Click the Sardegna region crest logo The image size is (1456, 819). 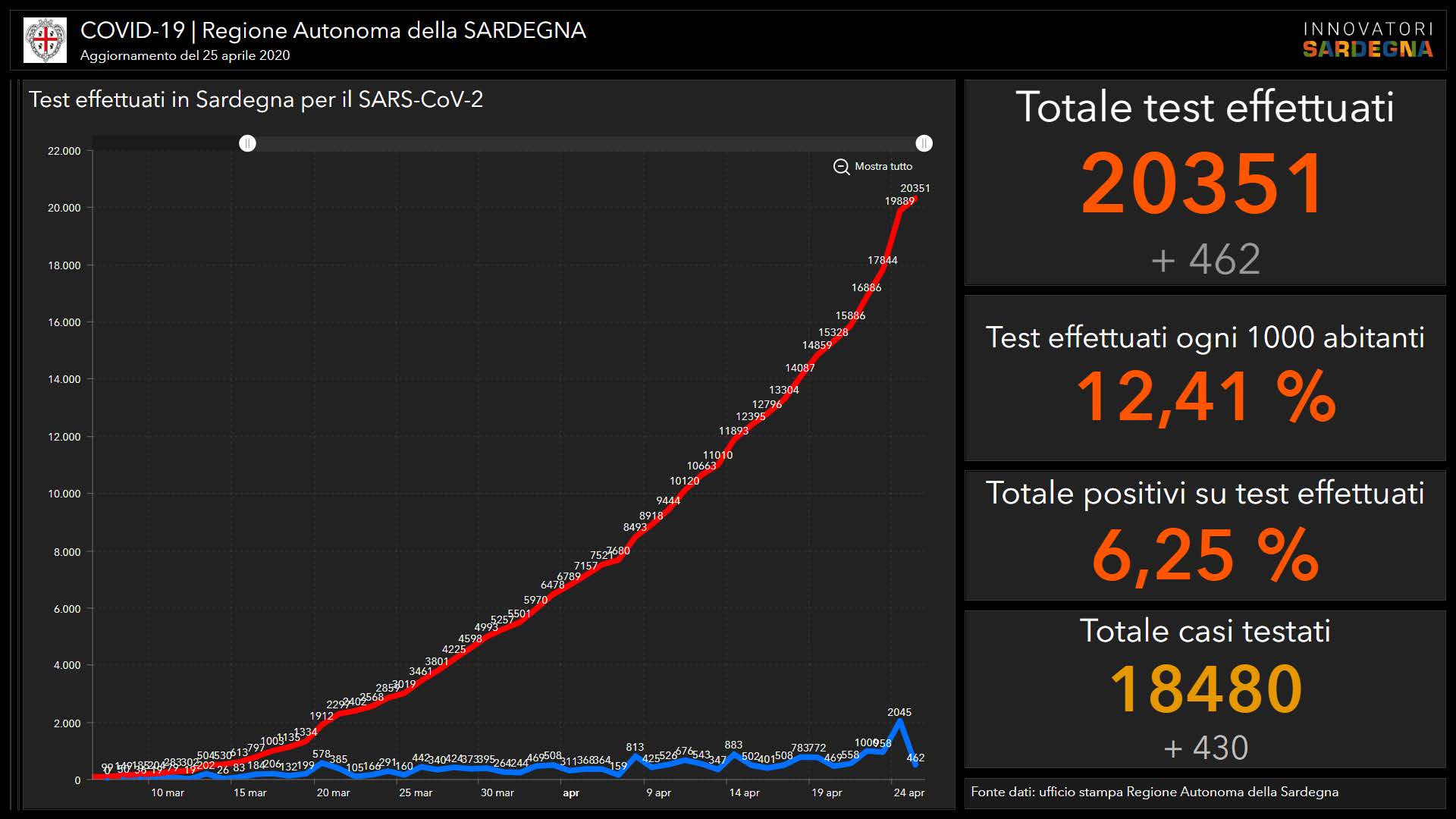coord(45,40)
